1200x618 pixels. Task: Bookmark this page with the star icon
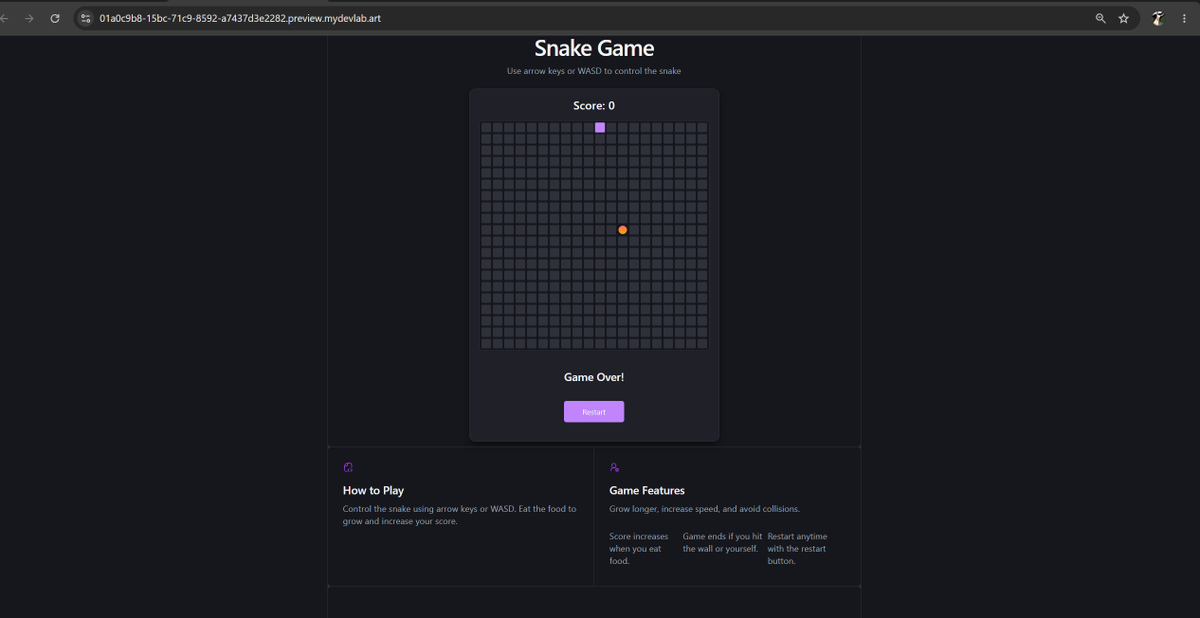(1124, 18)
